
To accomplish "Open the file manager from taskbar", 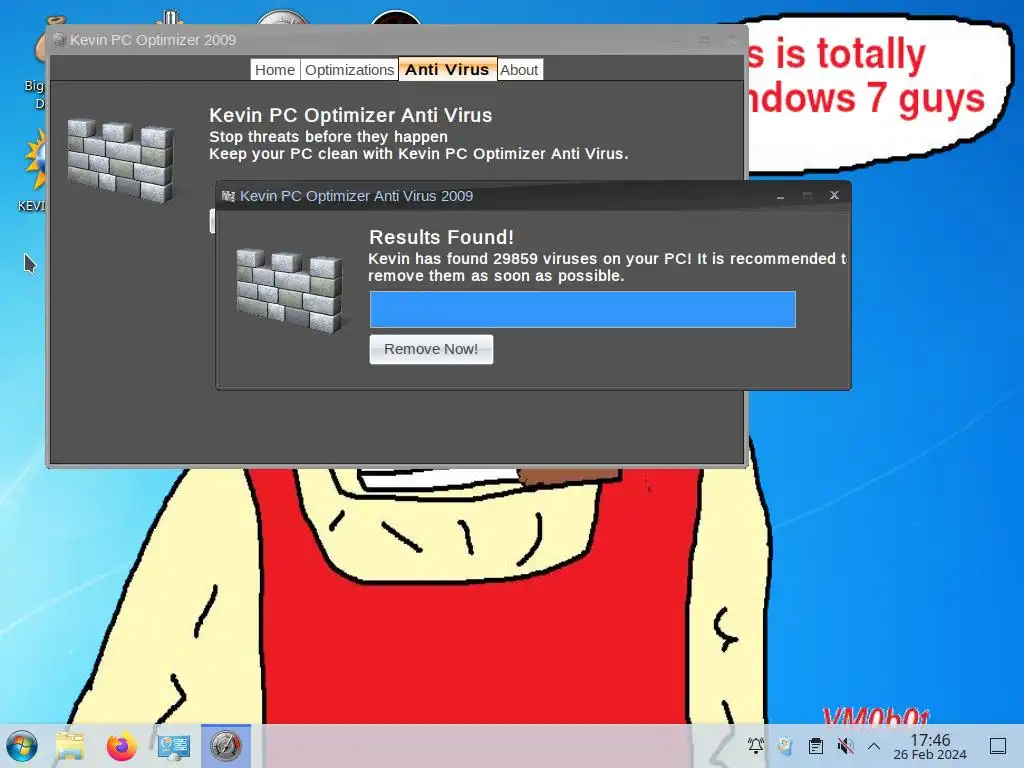I will (70, 746).
